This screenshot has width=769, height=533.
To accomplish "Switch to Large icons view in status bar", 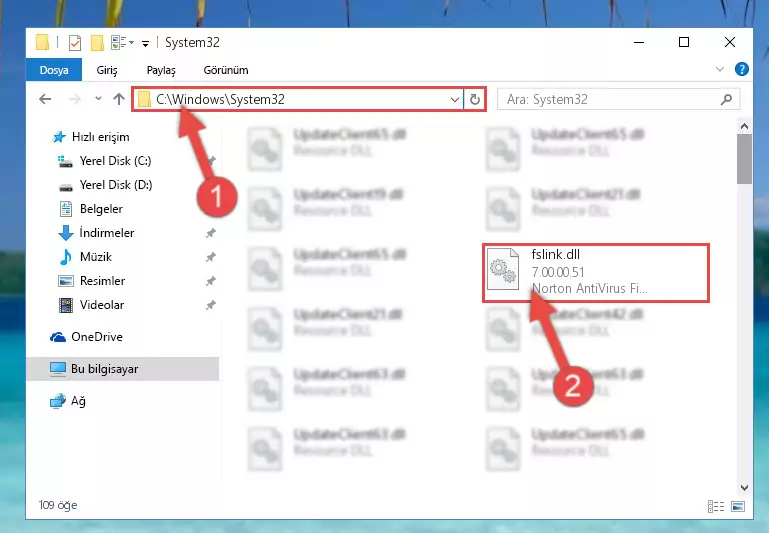I will tap(738, 506).
